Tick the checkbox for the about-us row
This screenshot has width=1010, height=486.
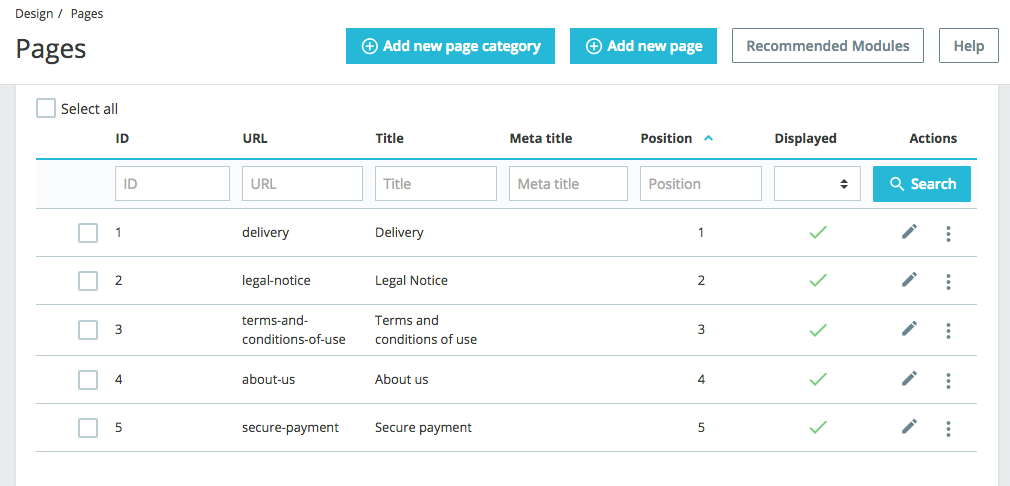88,379
